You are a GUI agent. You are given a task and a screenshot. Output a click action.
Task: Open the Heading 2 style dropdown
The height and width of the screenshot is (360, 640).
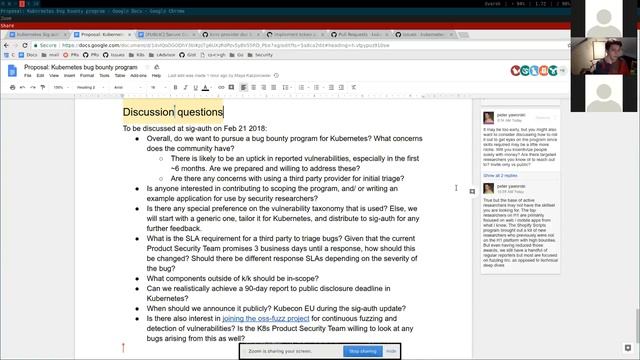point(90,87)
